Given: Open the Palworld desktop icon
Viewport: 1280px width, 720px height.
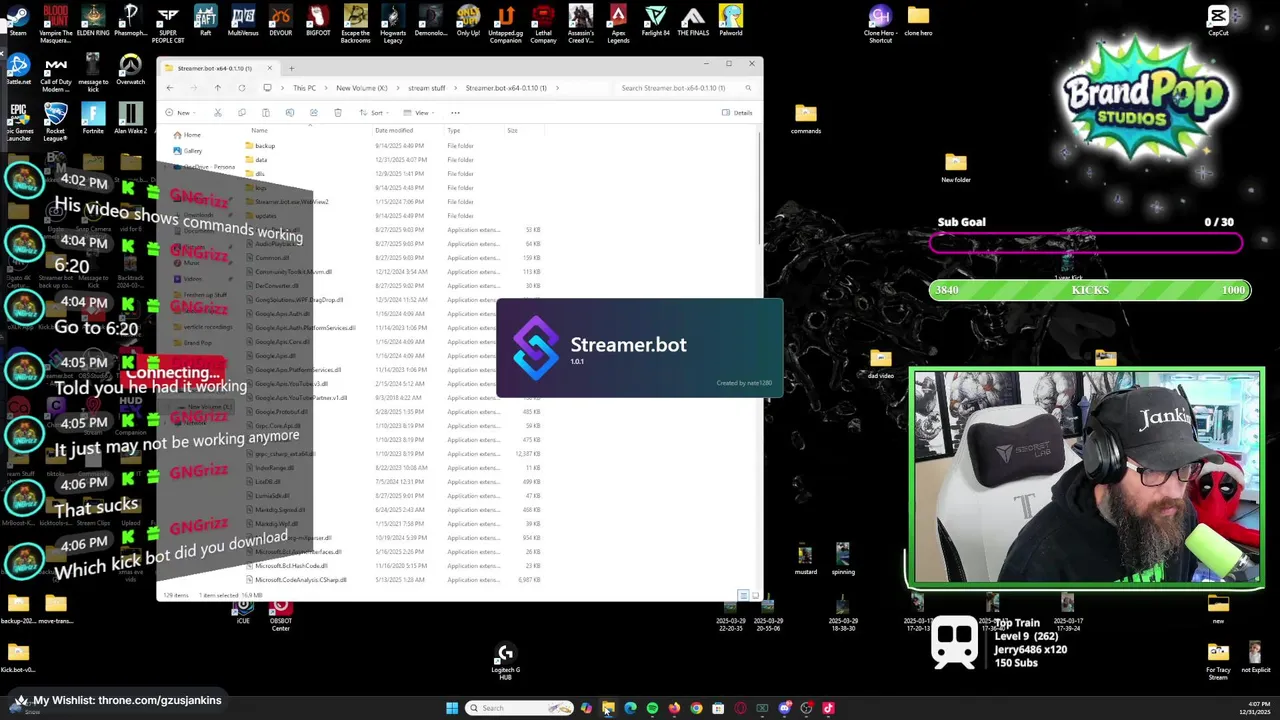Looking at the screenshot, I should click(731, 20).
